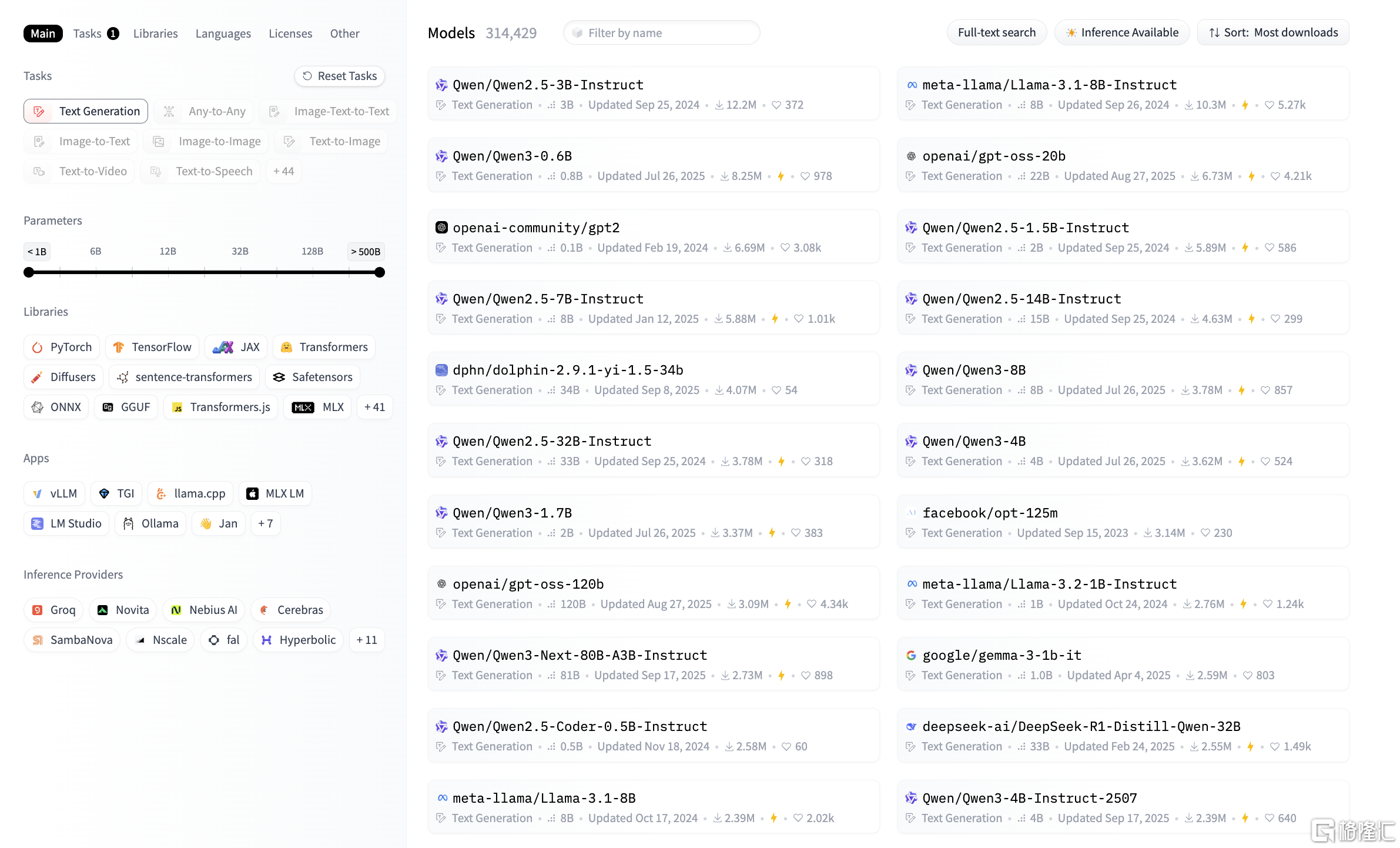Click the Qwen logo beside Qwen3-8B
1400x848 pixels.
tap(912, 370)
